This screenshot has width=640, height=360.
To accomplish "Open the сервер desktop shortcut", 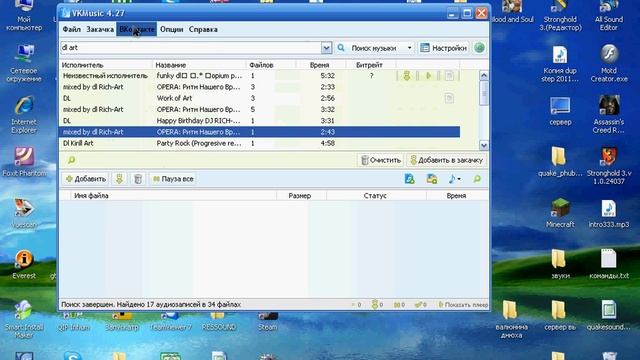I will pos(560,111).
